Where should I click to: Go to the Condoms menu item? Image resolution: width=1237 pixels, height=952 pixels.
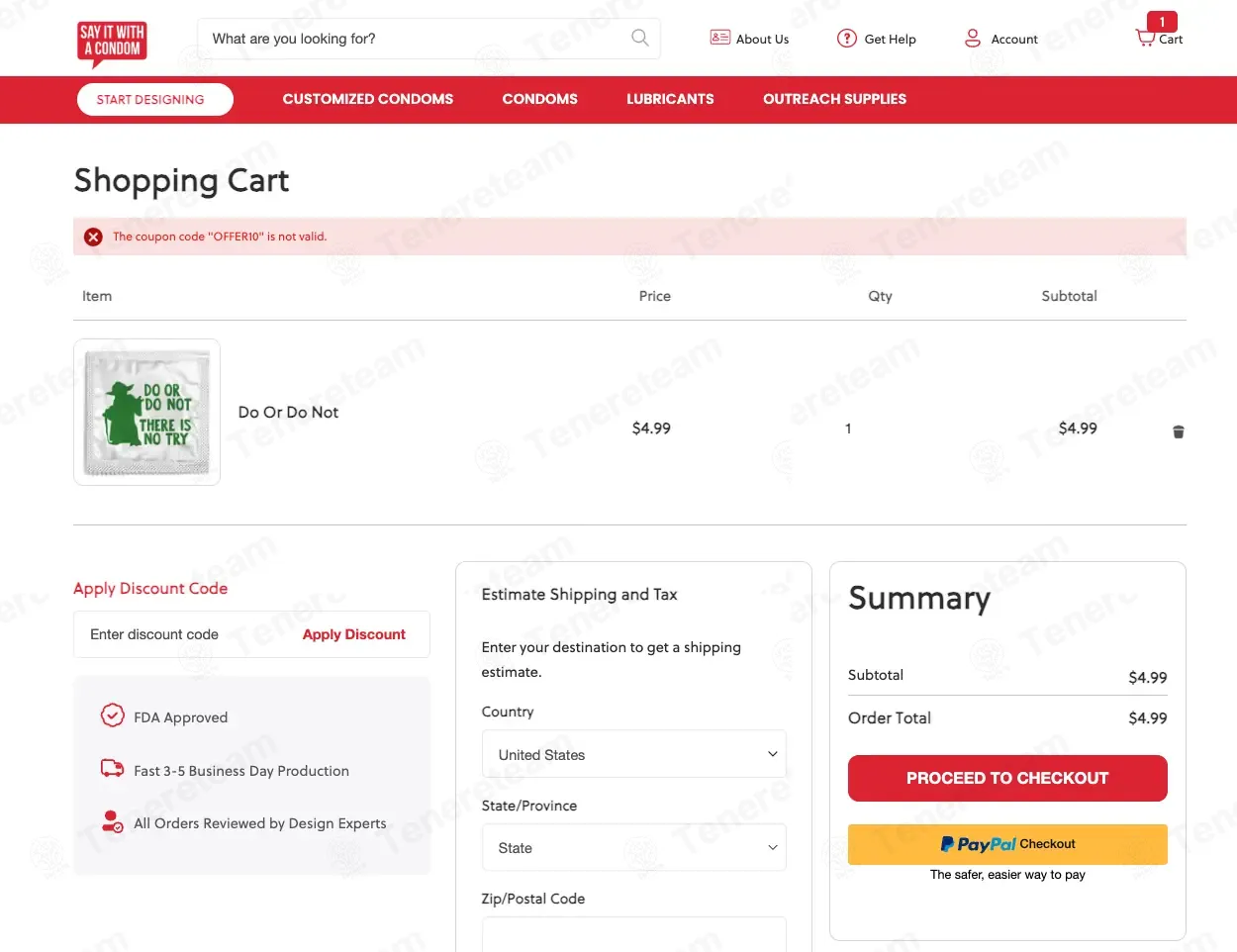pos(539,99)
